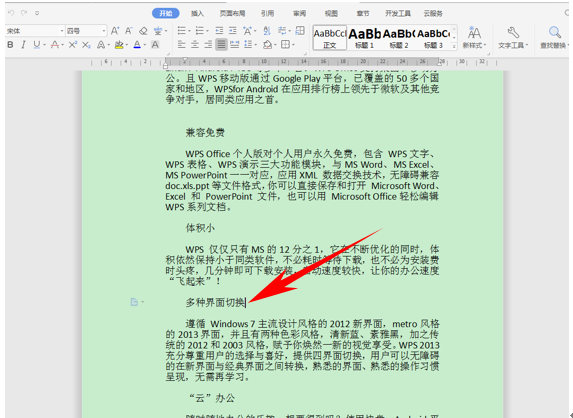Open the 章节 tab
This screenshot has height=418, width=573.
363,14
